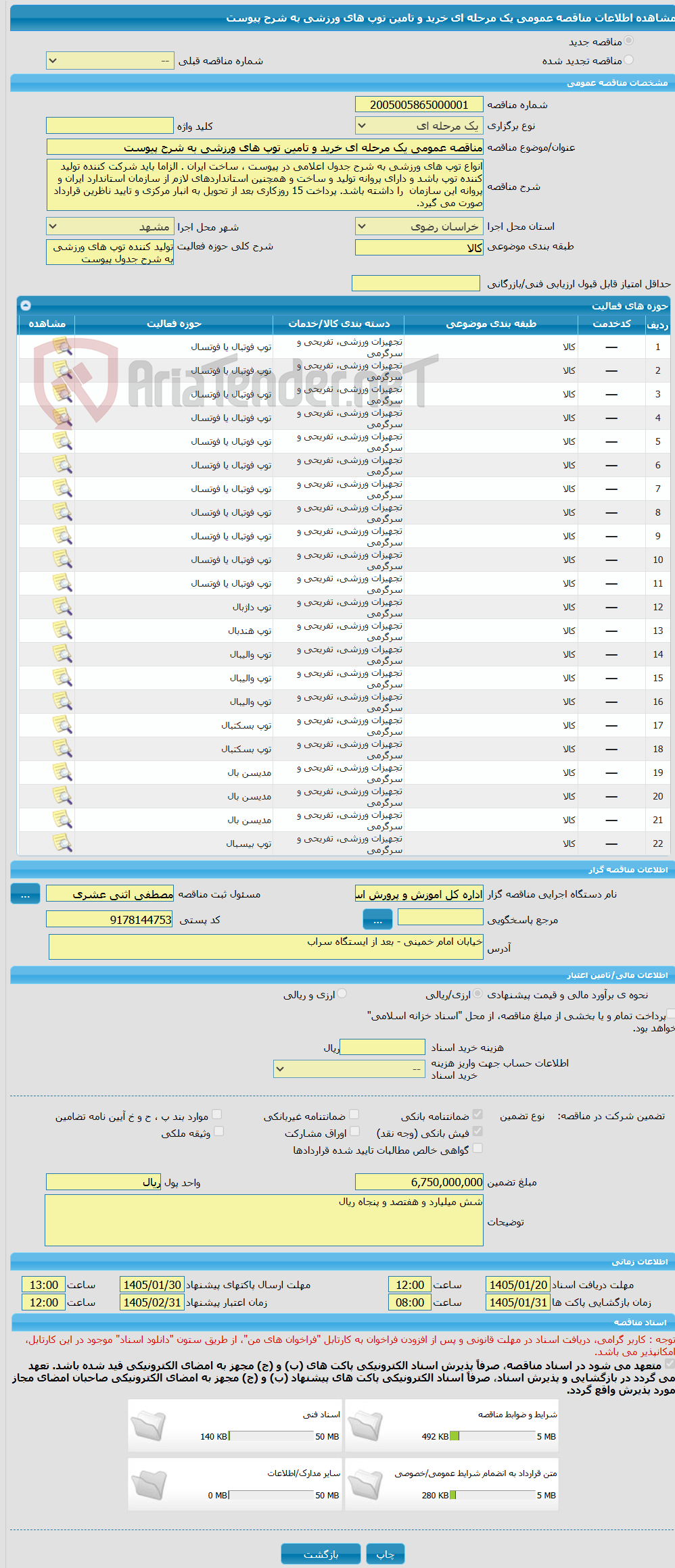The width and height of the screenshot is (675, 1568).
Task: Open the اسناد فنی documents folder
Action: pyautogui.click(x=149, y=1426)
